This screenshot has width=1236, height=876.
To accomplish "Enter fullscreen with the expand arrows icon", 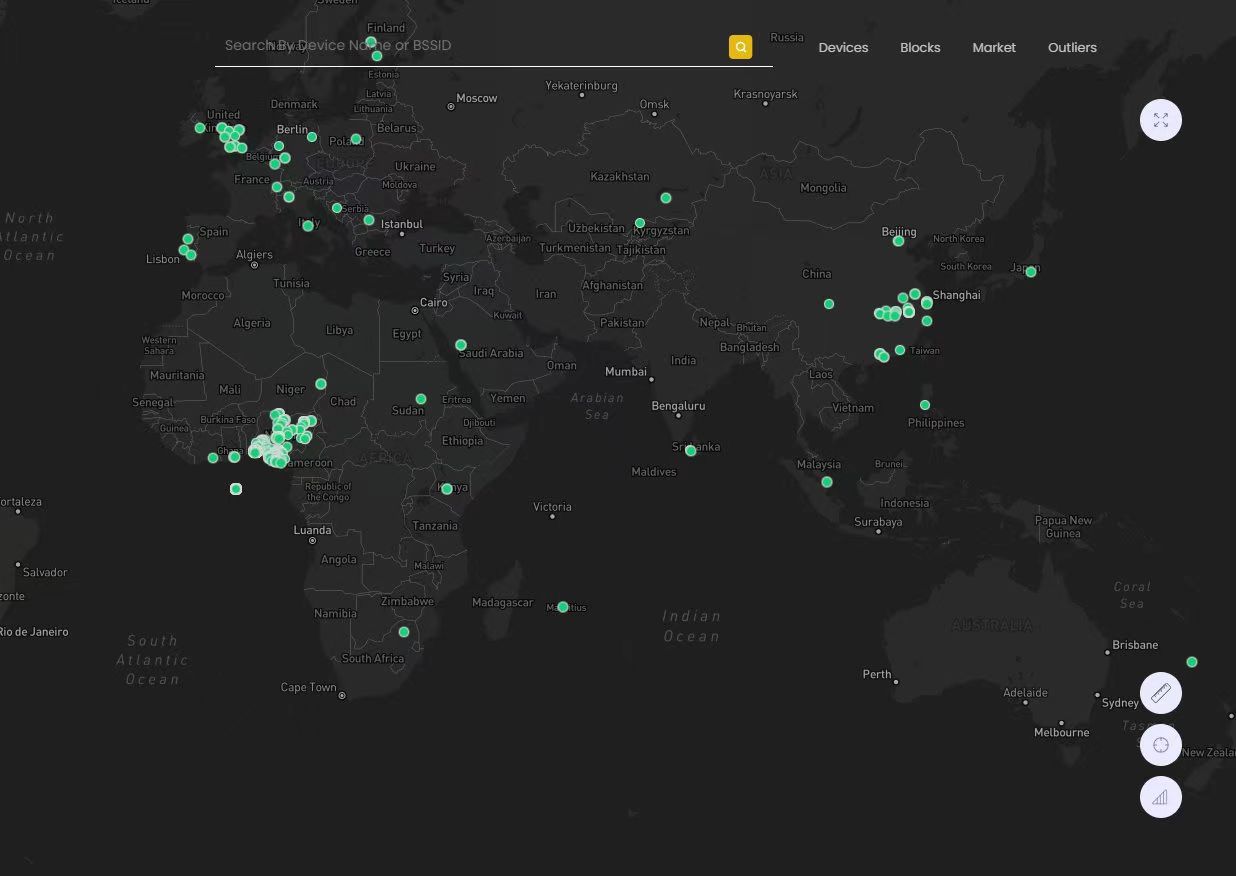I will [1161, 120].
